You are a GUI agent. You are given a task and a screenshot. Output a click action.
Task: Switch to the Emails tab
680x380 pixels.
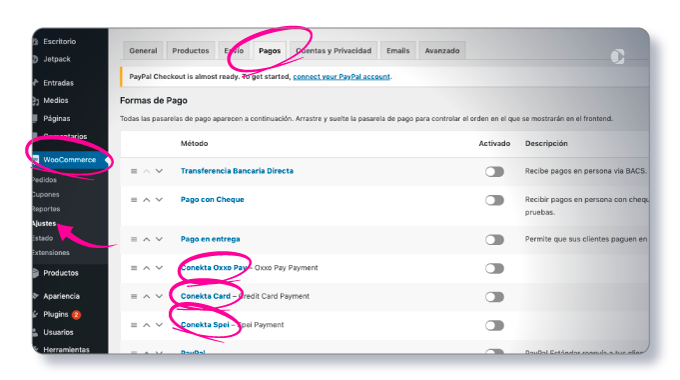[x=398, y=51]
